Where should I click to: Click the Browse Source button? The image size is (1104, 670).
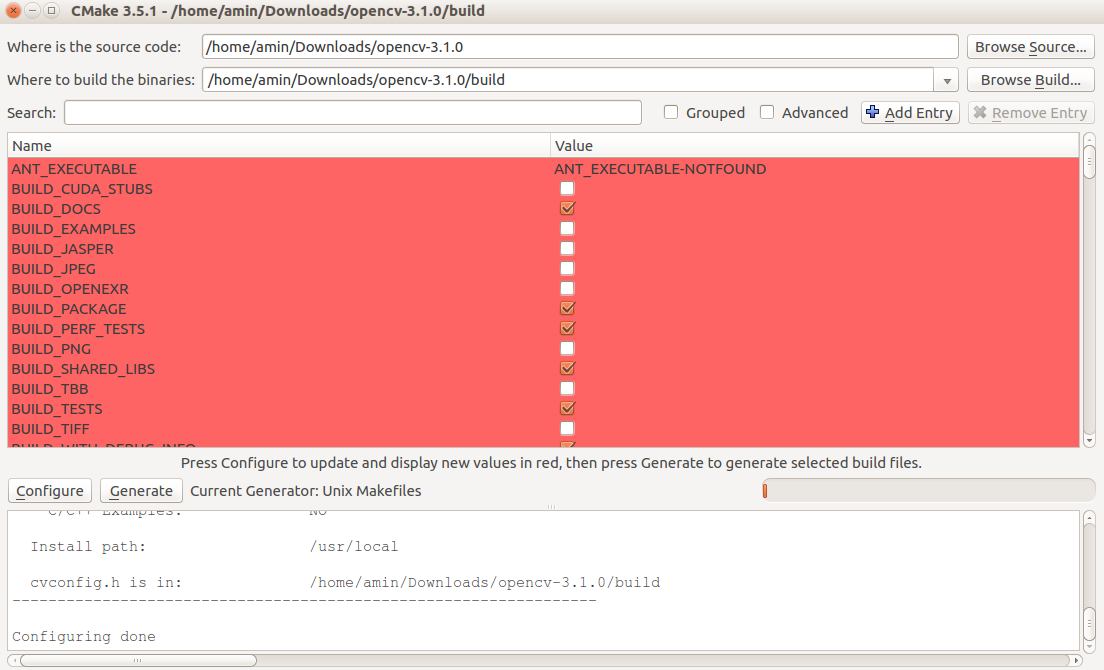click(x=1030, y=47)
